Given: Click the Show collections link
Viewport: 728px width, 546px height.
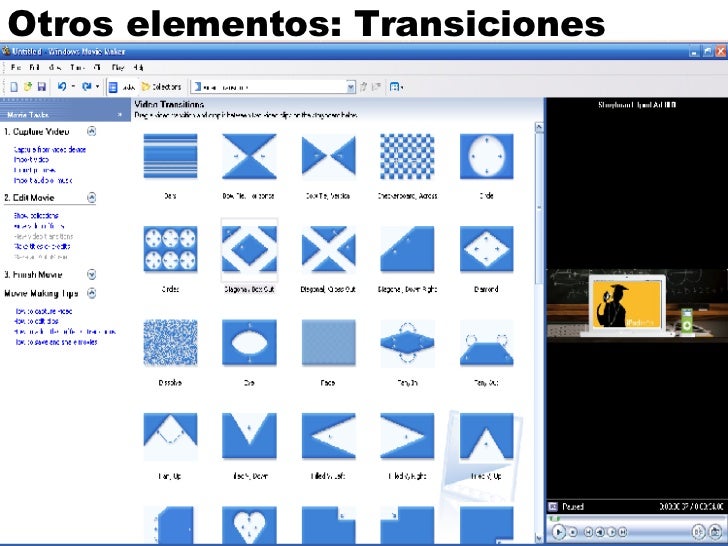Looking at the screenshot, I should coord(36,215).
